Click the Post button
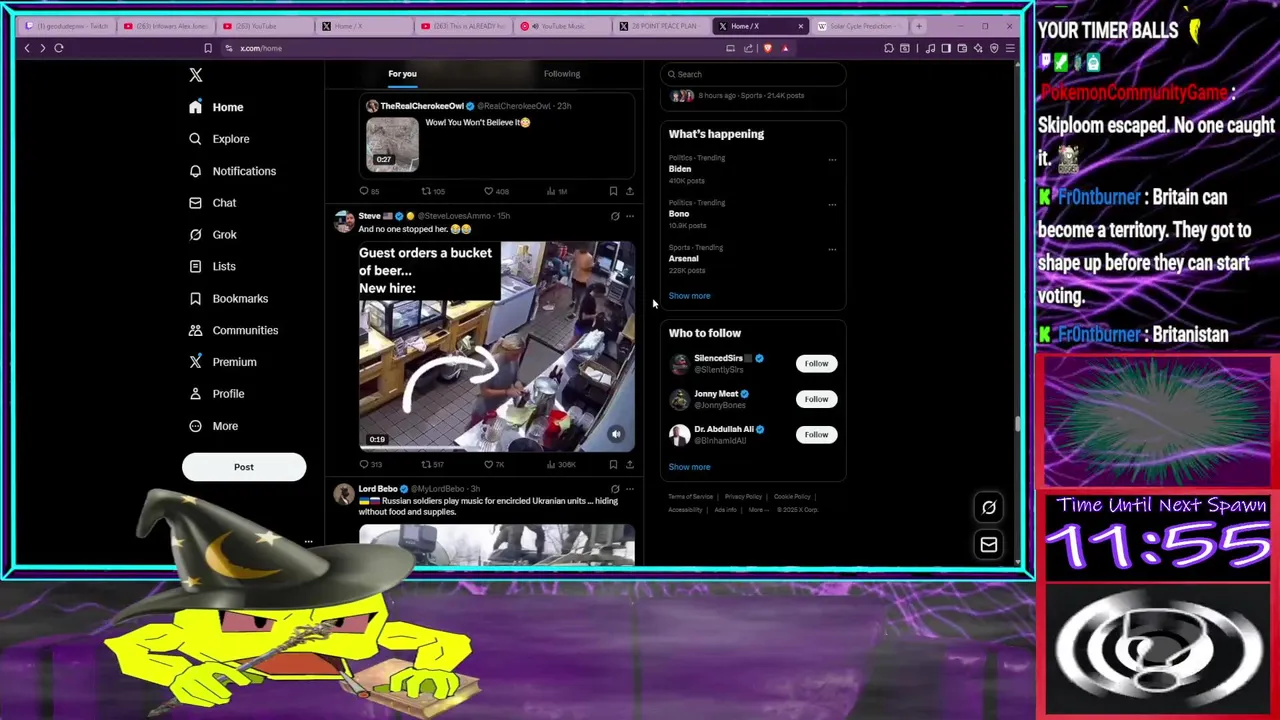 pos(244,467)
